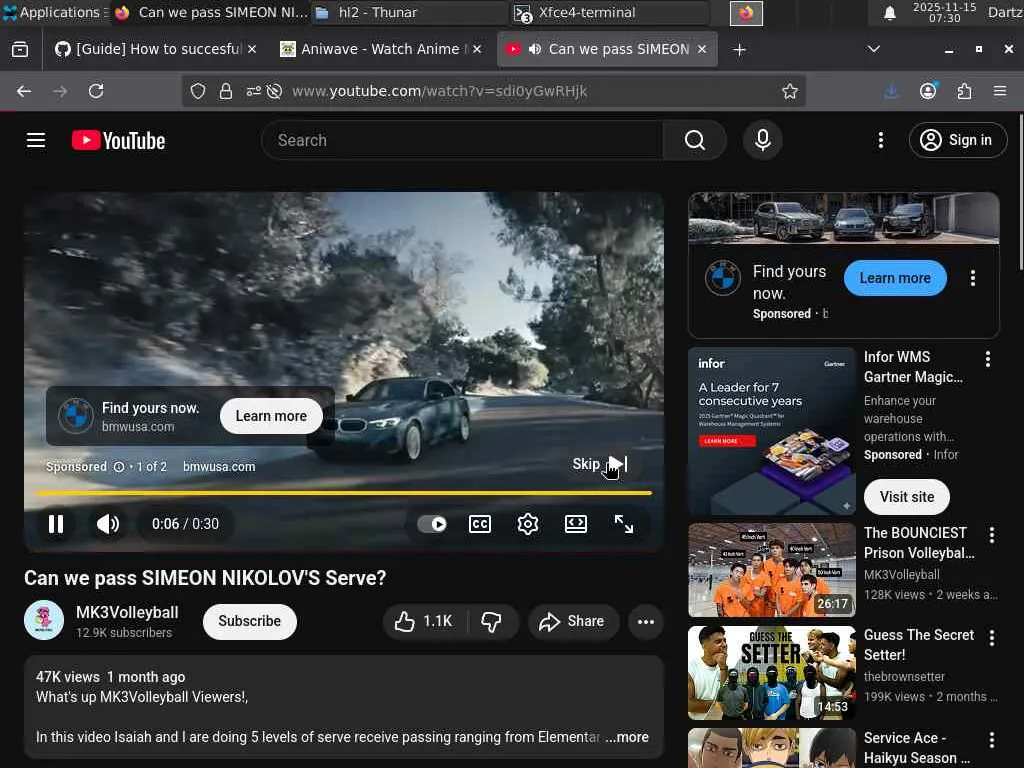
Task: Click the Sign in button
Action: pos(957,140)
